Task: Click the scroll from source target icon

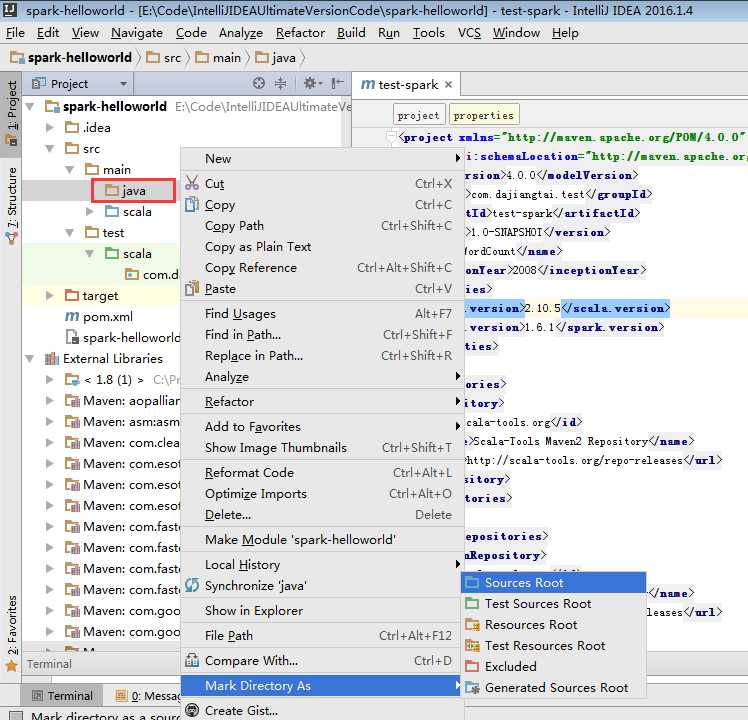Action: coord(259,83)
